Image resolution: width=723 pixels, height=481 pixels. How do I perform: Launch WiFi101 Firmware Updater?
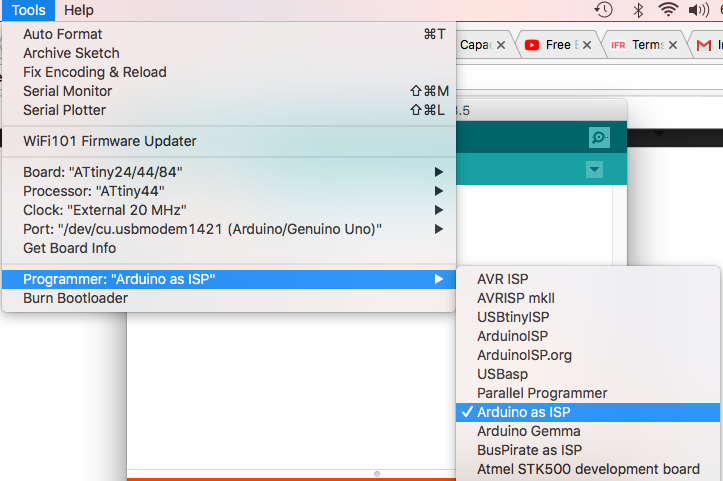[229, 141]
